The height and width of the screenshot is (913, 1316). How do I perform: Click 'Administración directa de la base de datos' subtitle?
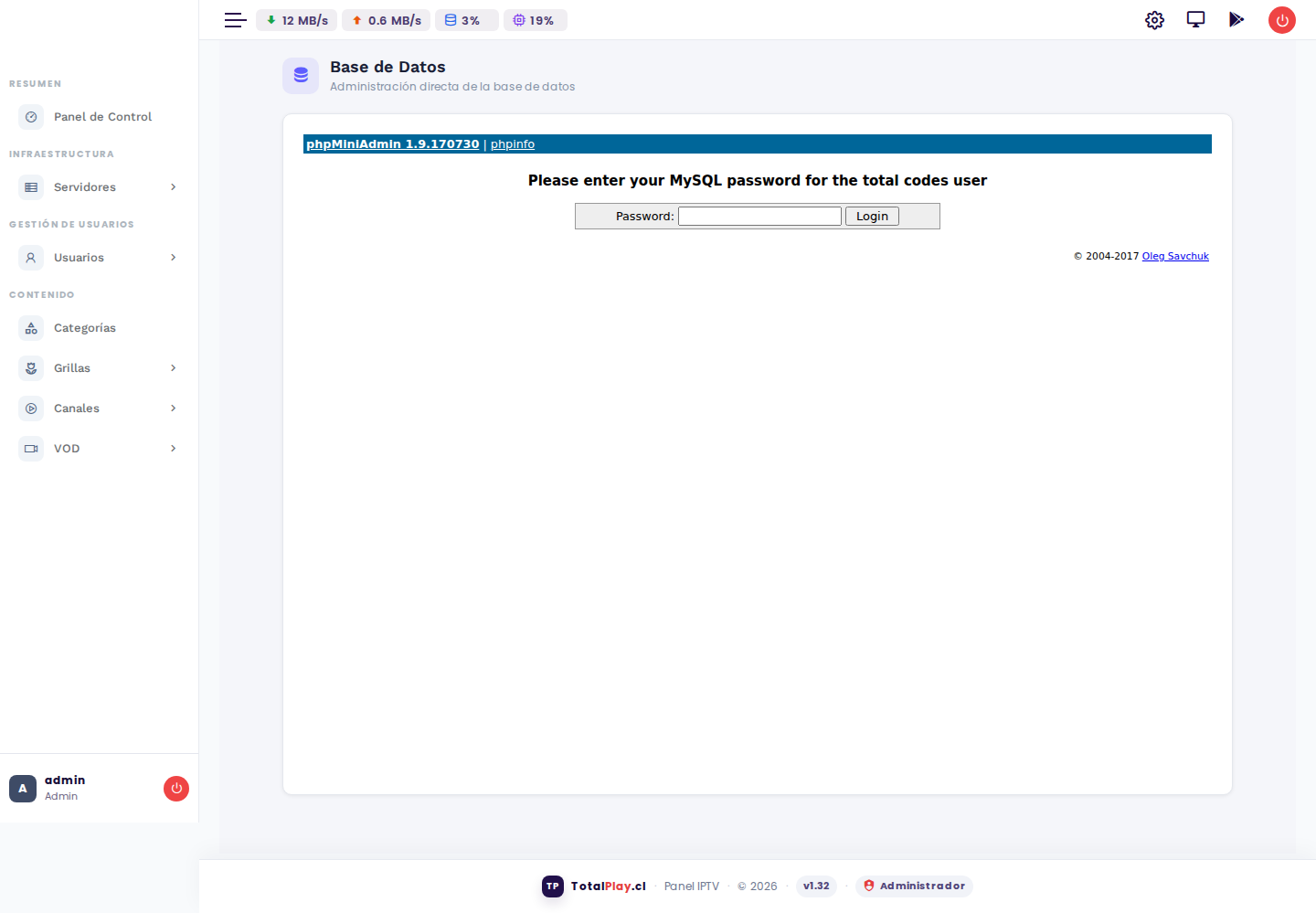click(452, 87)
